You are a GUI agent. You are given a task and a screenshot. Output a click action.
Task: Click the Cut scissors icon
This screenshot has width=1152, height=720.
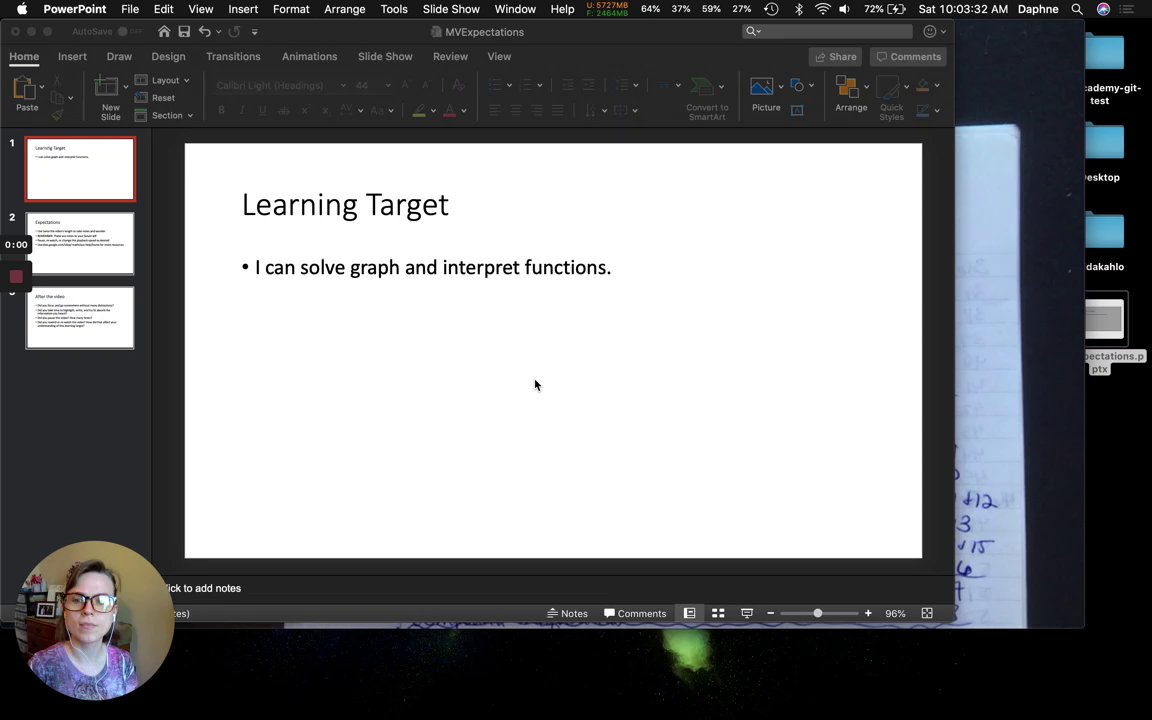tap(57, 80)
